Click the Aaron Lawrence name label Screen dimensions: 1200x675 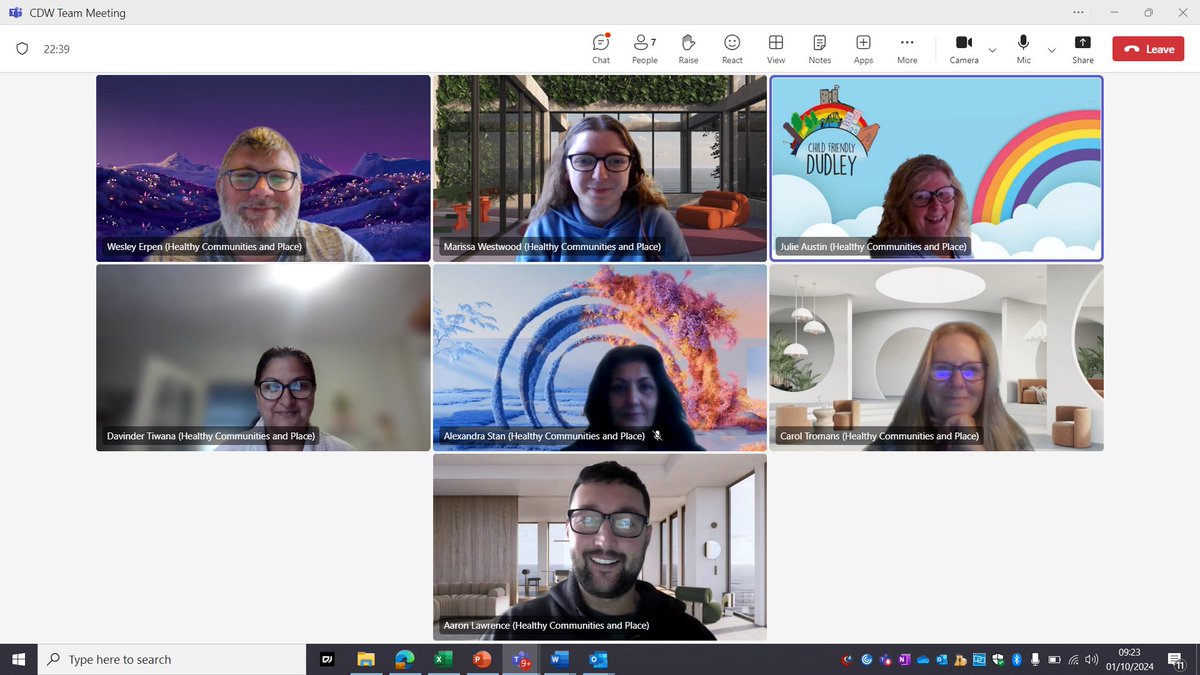546,625
